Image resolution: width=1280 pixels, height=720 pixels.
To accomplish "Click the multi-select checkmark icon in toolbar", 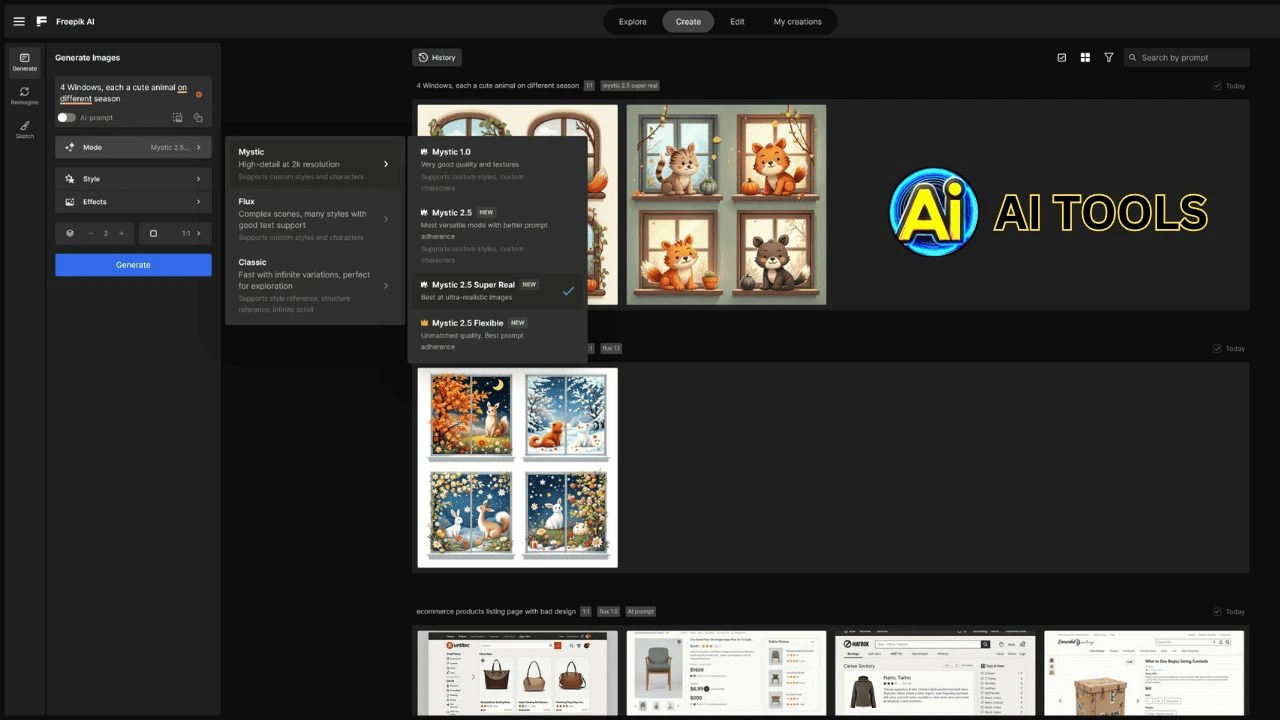I will (1061, 58).
